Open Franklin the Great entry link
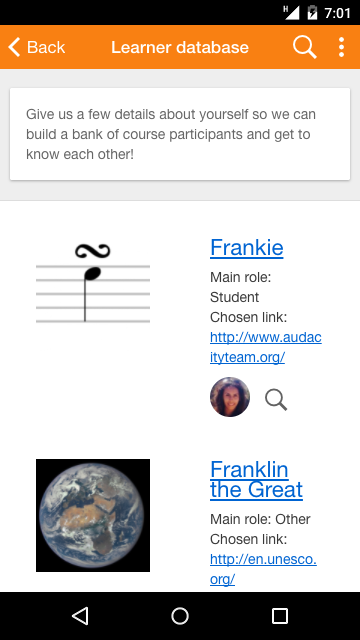The width and height of the screenshot is (360, 640). tap(256, 479)
